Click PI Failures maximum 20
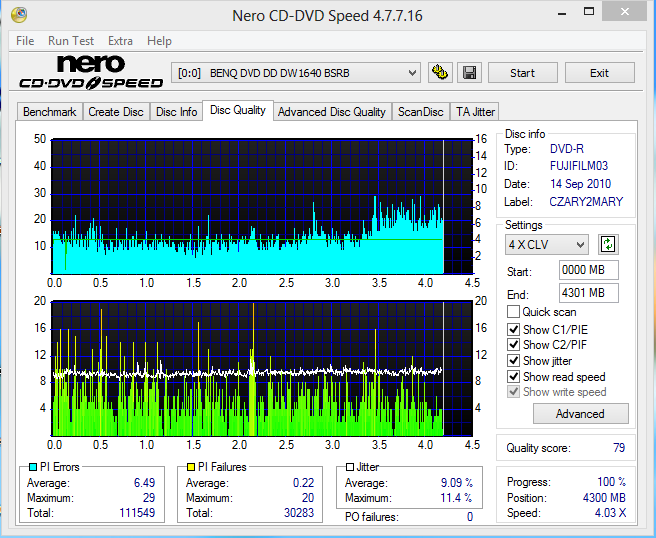Image resolution: width=656 pixels, height=538 pixels. (x=308, y=498)
